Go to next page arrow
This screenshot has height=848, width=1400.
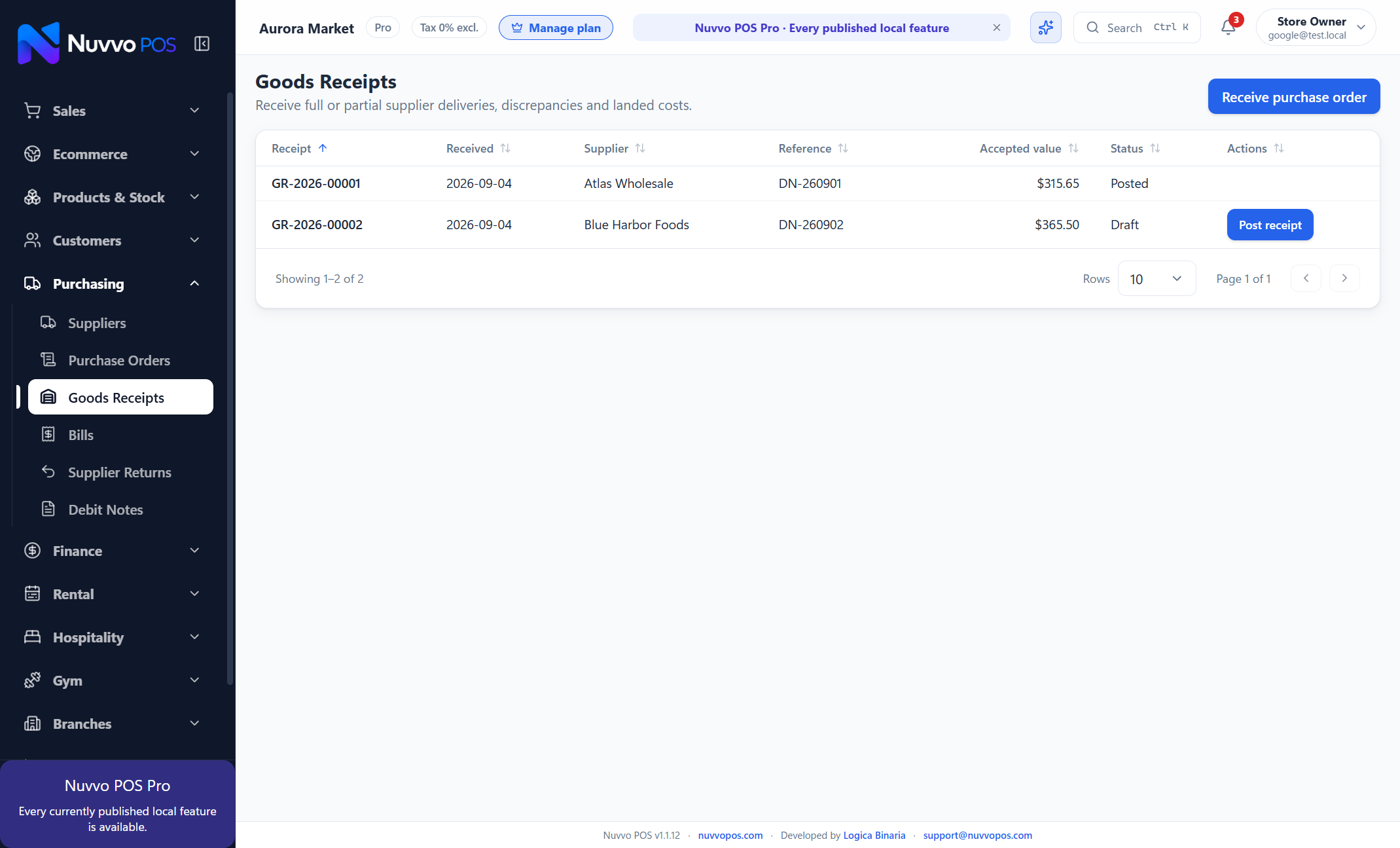1344,278
